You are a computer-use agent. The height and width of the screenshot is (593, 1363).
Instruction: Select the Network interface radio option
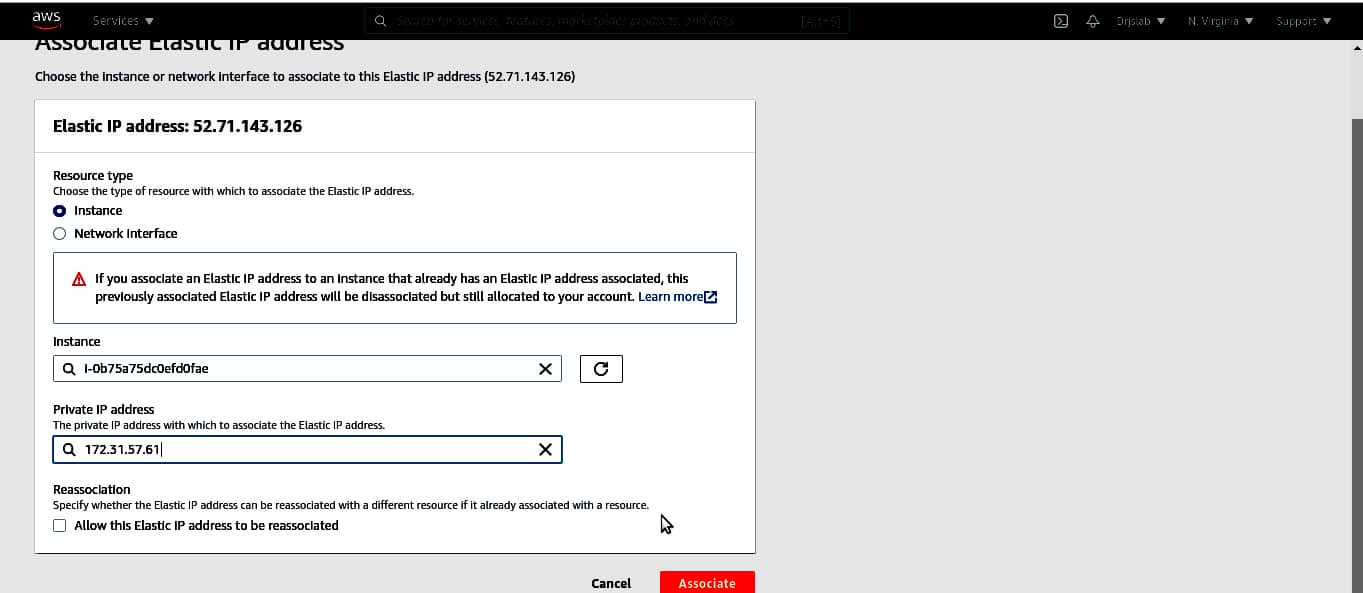click(x=60, y=234)
